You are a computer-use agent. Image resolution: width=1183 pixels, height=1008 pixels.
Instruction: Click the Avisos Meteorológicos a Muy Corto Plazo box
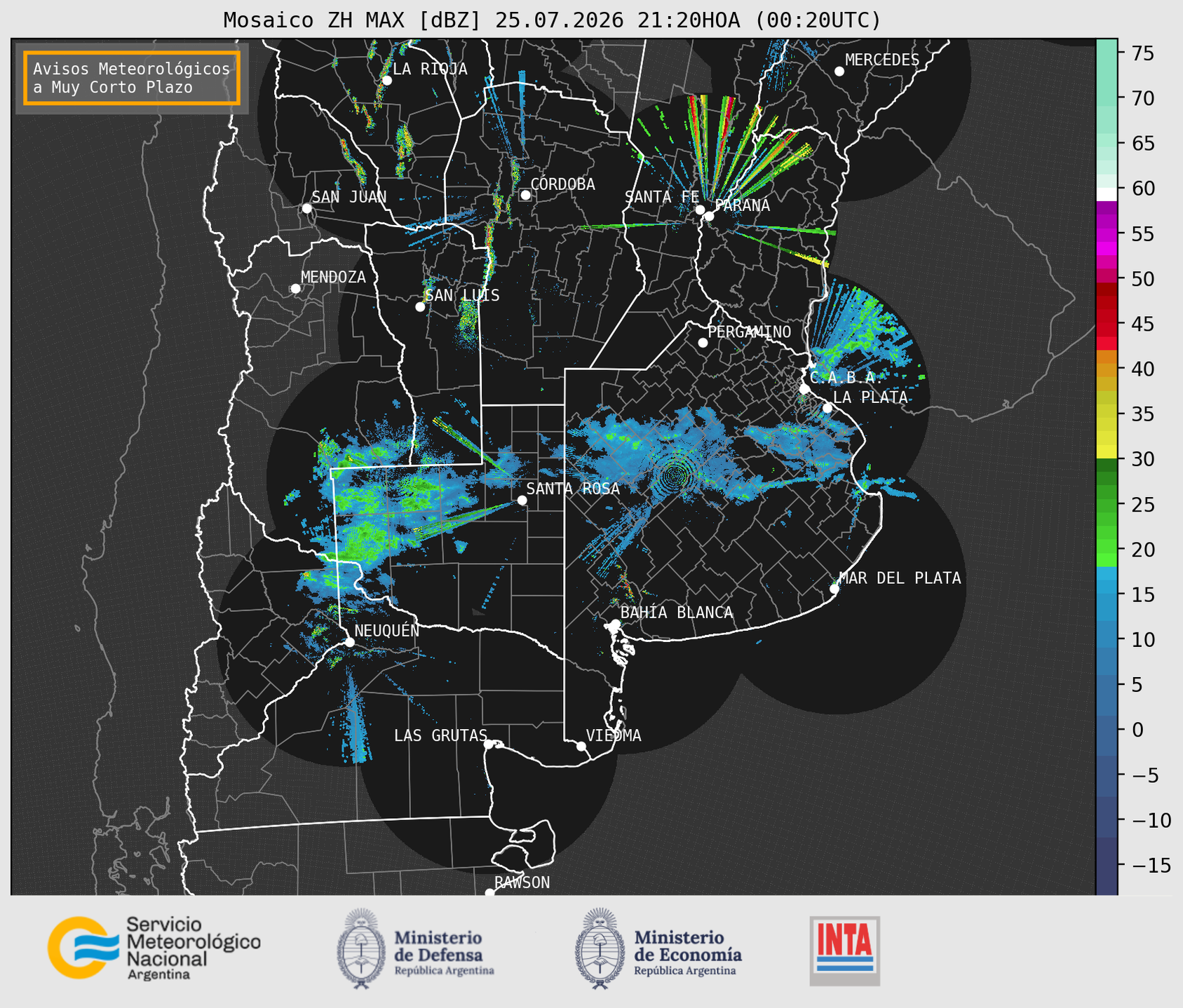[x=132, y=78]
